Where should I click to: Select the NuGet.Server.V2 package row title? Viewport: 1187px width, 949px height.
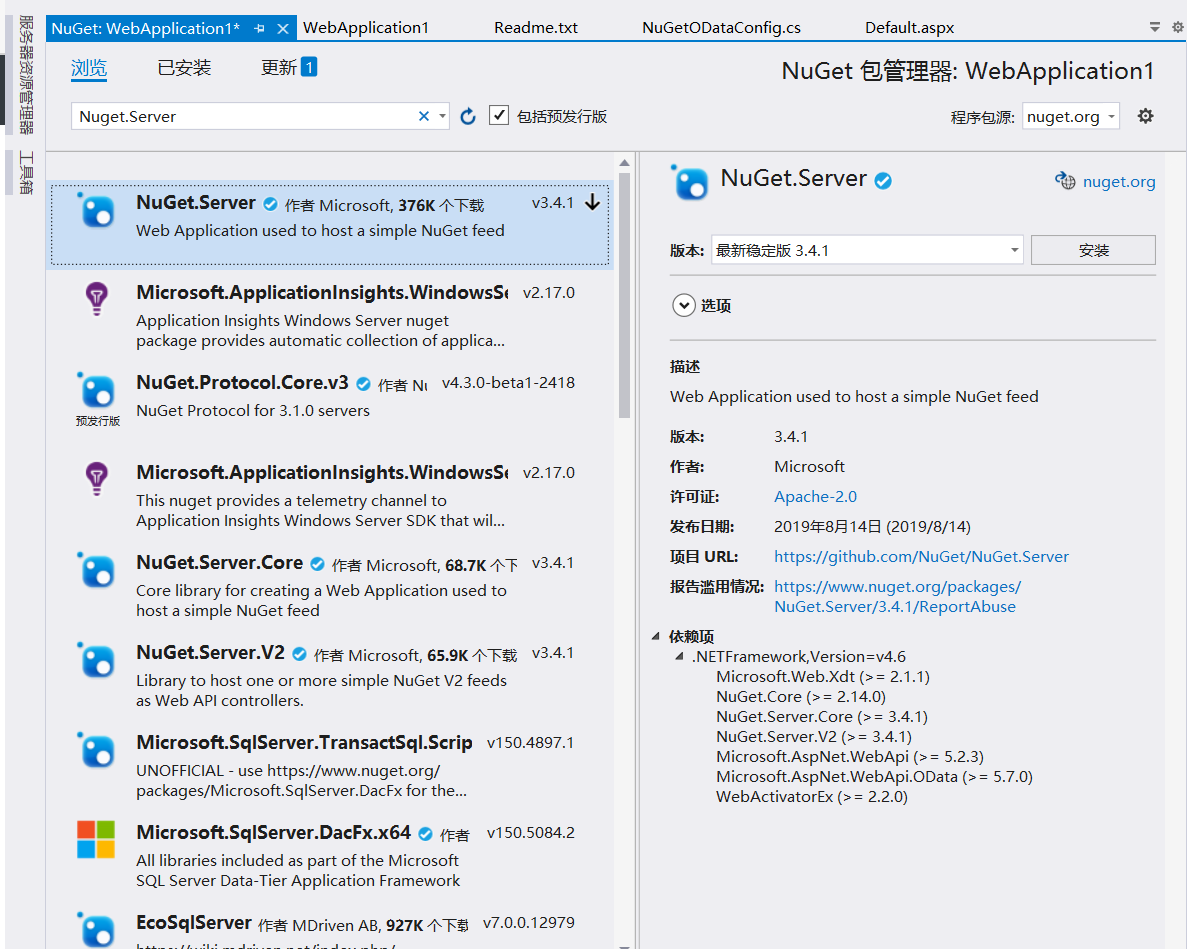tap(210, 652)
